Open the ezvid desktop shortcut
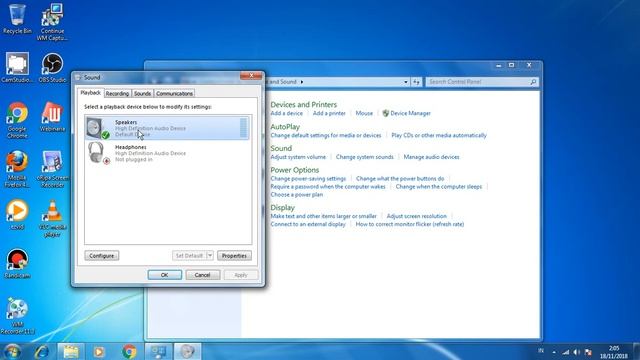This screenshot has width=640, height=360. click(17, 215)
